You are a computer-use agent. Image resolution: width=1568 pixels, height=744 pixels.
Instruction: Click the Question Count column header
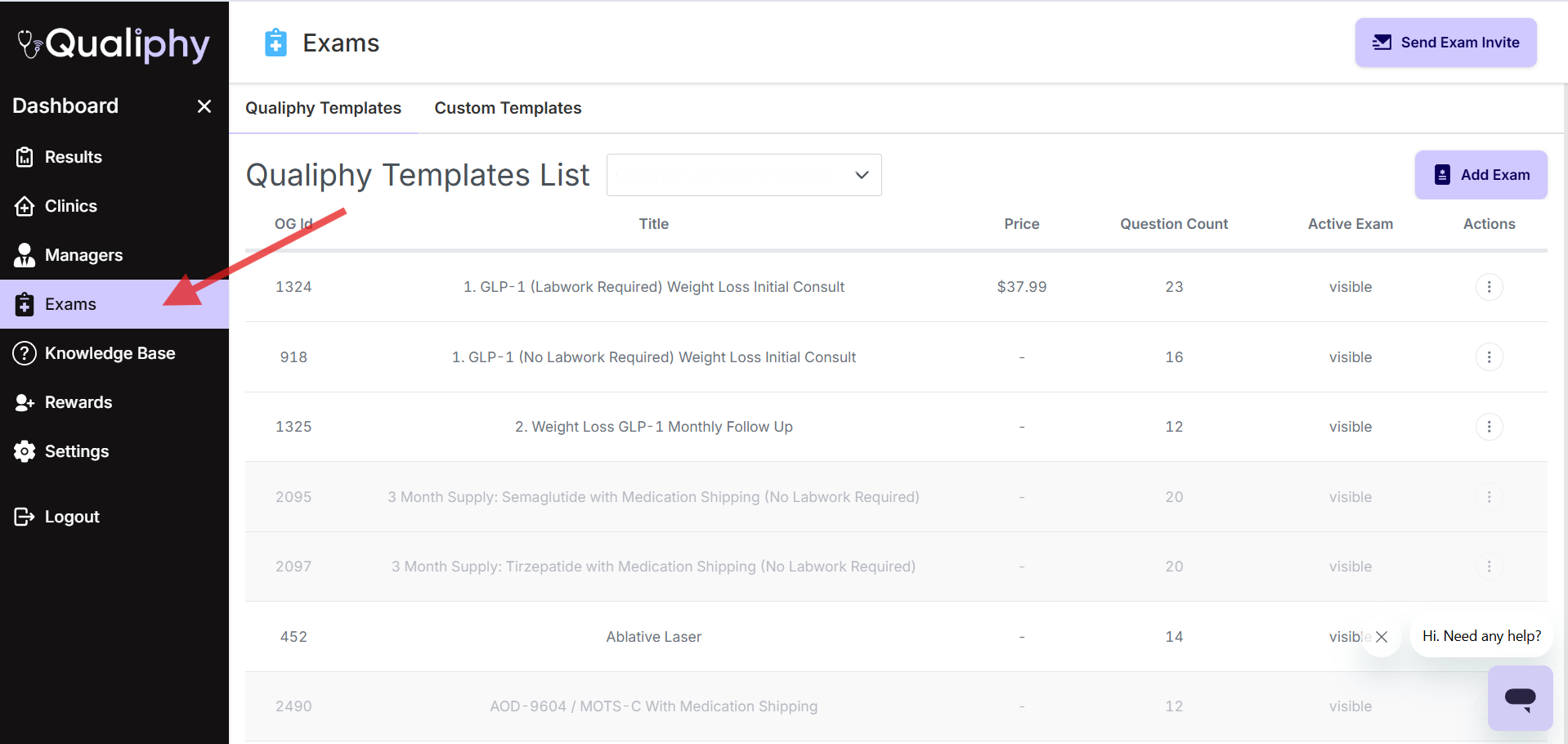(x=1174, y=224)
